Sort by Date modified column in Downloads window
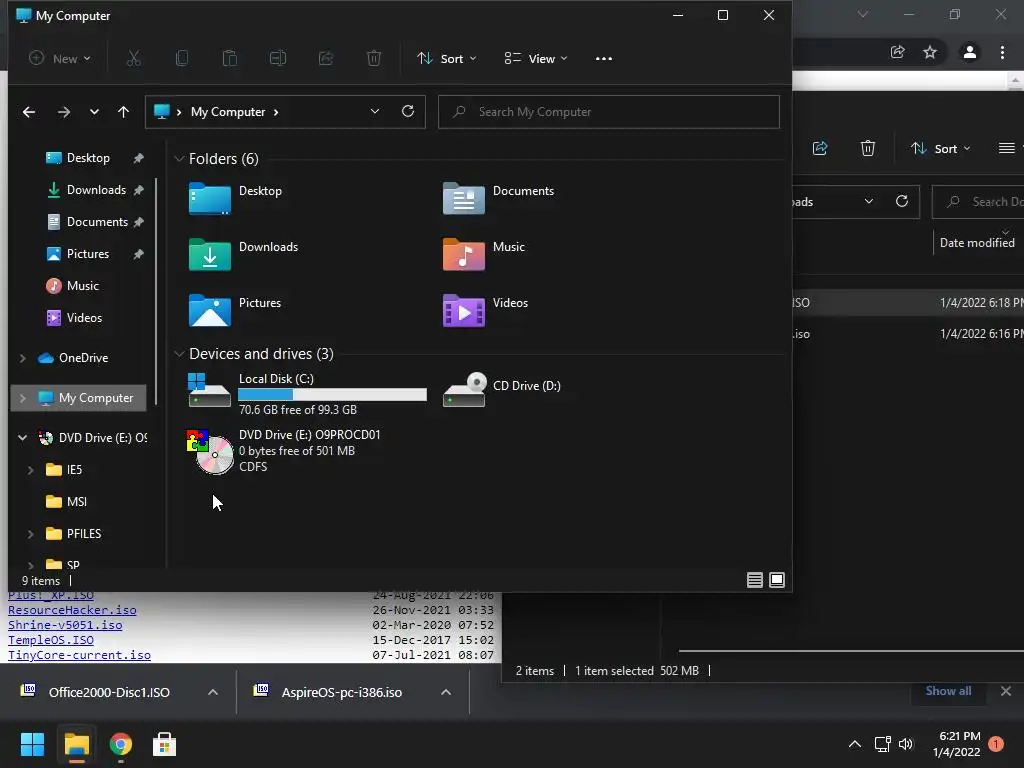This screenshot has width=1024, height=768. pyautogui.click(x=977, y=242)
